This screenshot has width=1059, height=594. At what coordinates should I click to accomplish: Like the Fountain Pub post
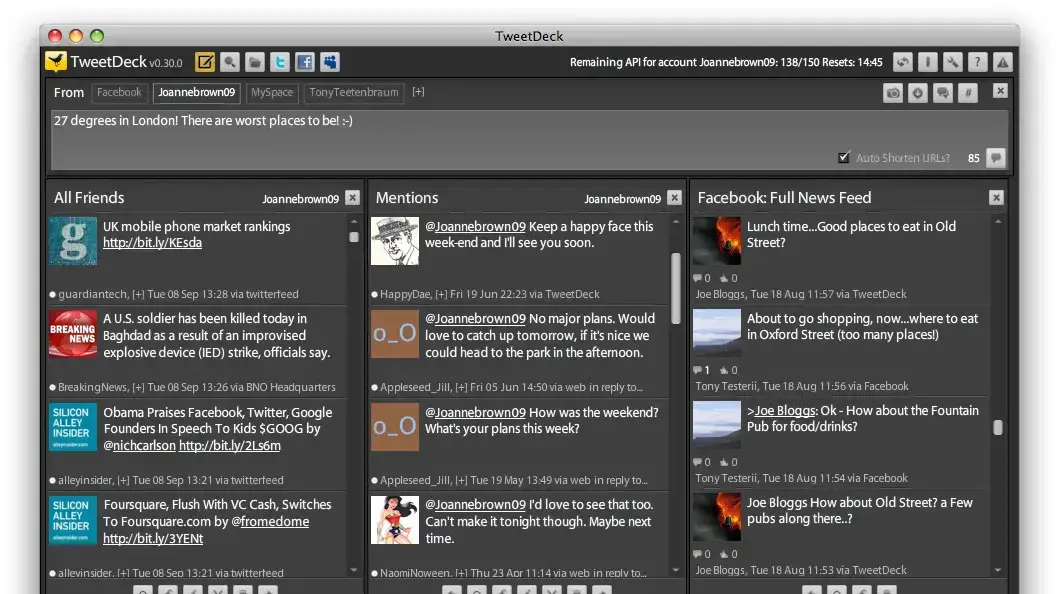(x=724, y=462)
